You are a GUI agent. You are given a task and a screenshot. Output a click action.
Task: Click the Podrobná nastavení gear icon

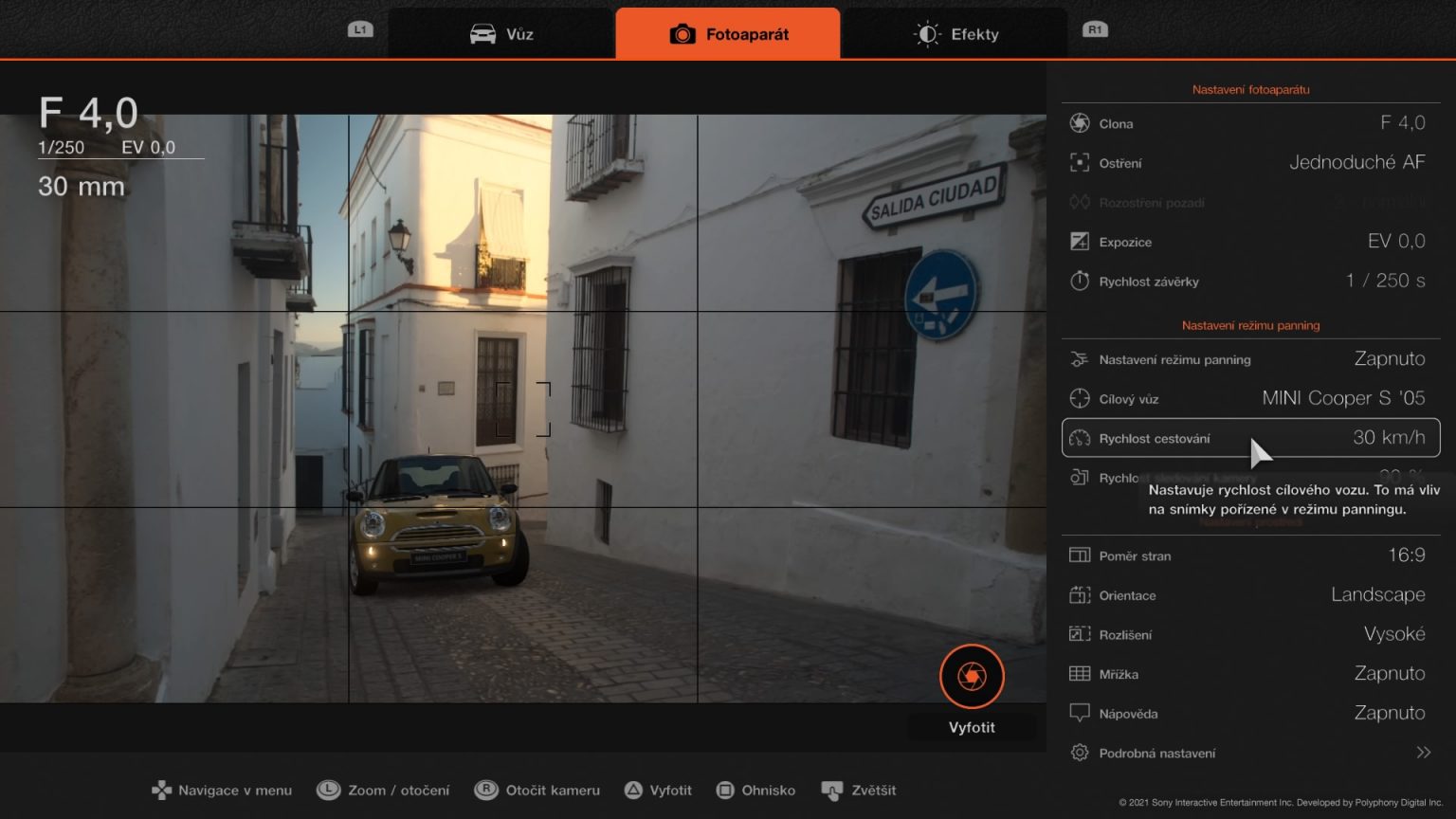pos(1080,753)
